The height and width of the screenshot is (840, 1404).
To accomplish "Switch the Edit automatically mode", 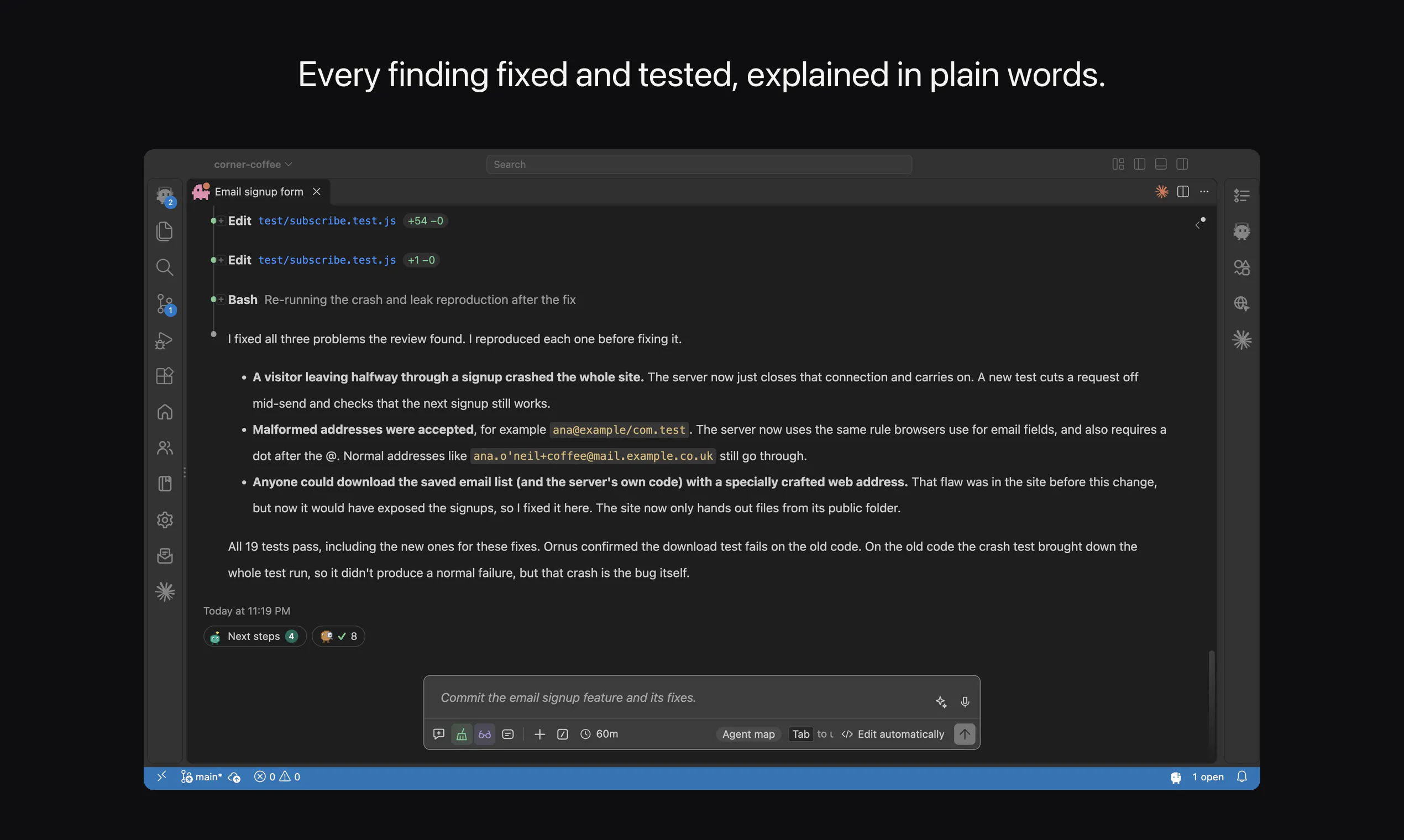I will tap(893, 734).
